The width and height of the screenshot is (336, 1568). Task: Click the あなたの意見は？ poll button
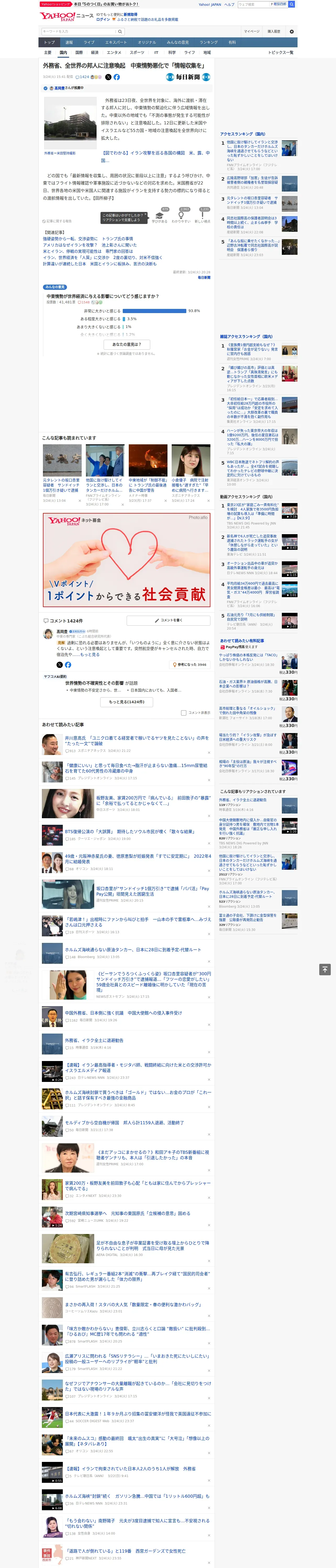127,344
